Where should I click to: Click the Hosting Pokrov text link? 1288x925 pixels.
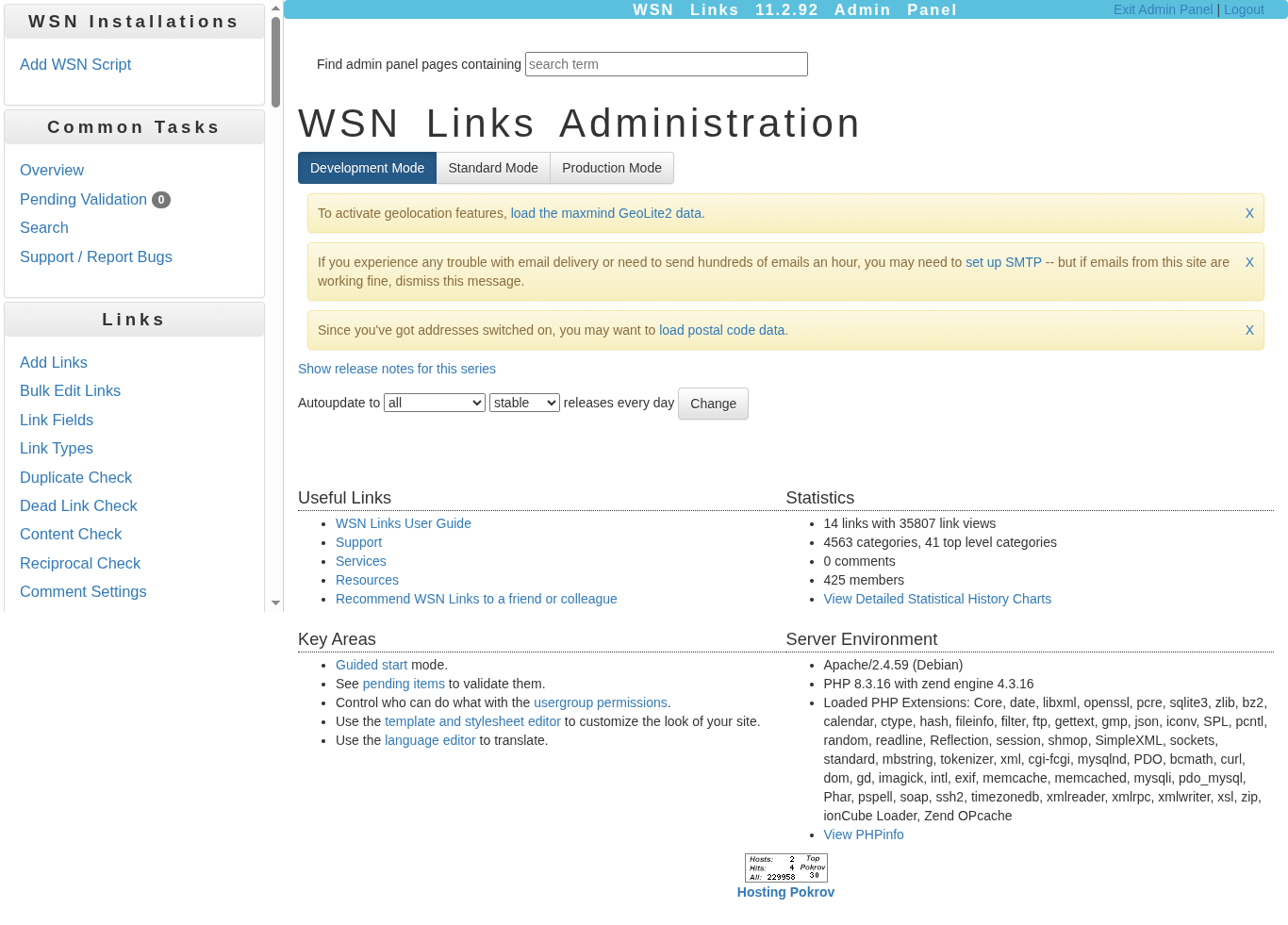785,892
